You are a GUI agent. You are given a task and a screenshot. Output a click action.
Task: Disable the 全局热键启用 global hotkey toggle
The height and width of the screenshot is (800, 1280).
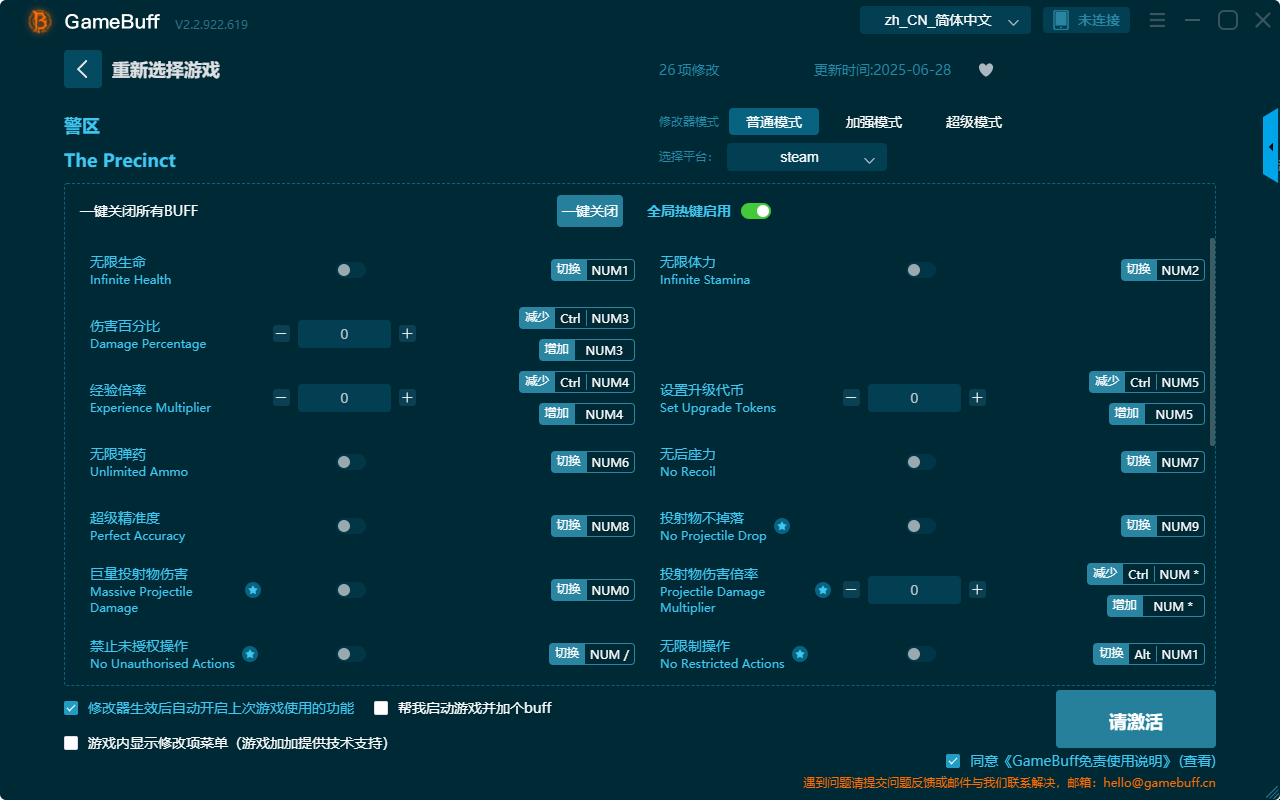(755, 211)
